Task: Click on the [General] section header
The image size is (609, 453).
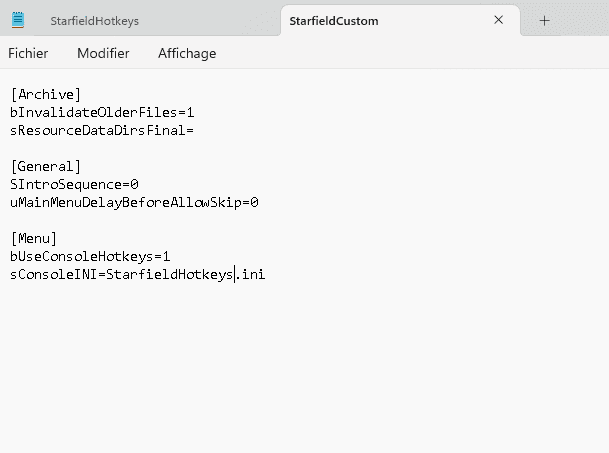Action: click(x=45, y=166)
